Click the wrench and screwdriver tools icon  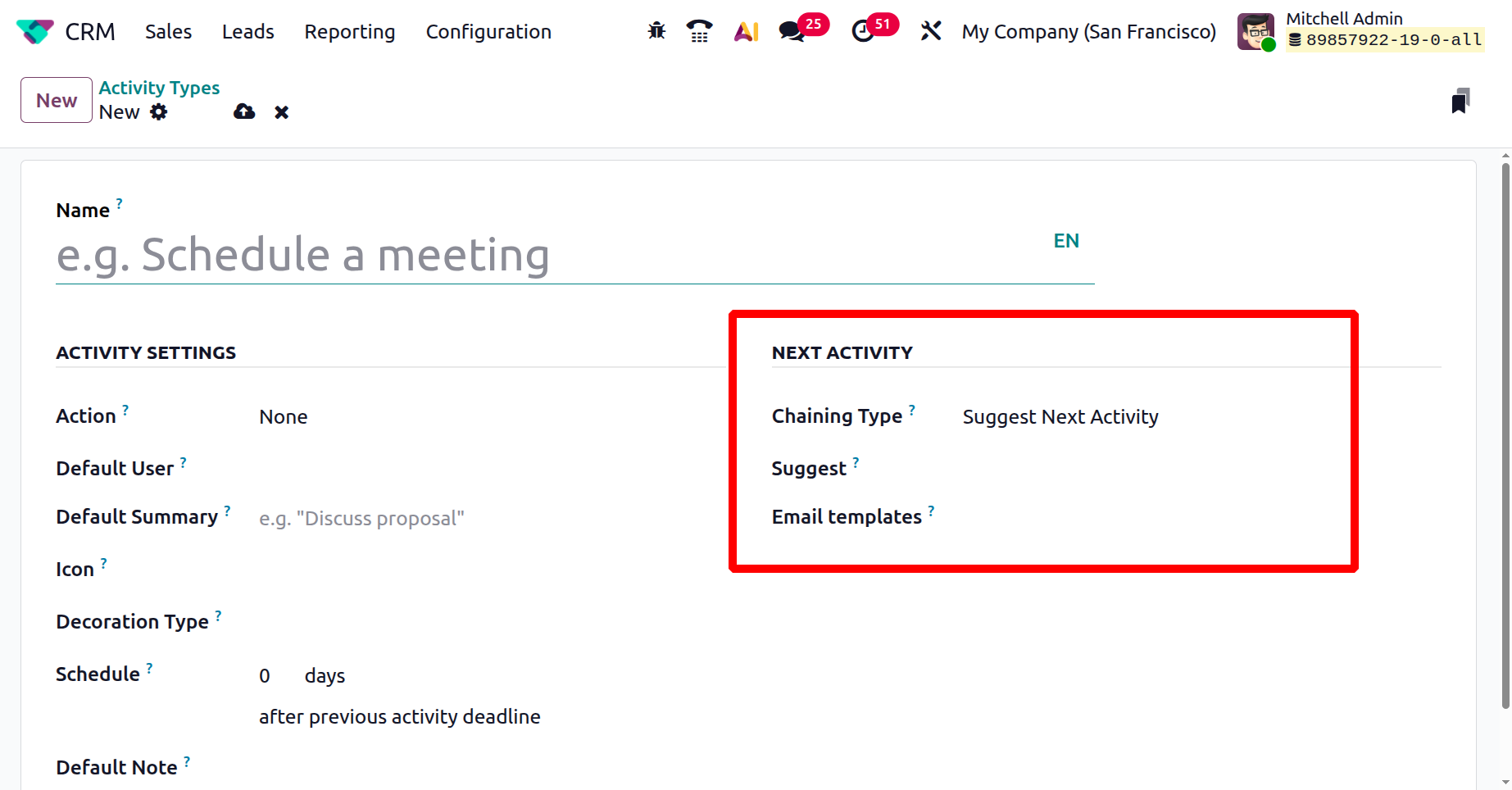(930, 31)
